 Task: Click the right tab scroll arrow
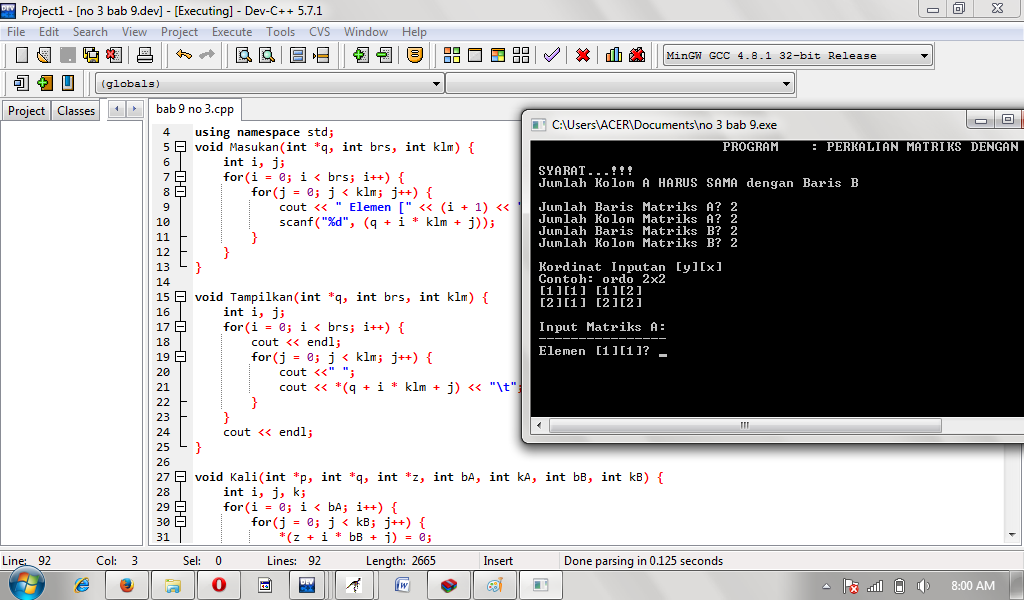[134, 109]
